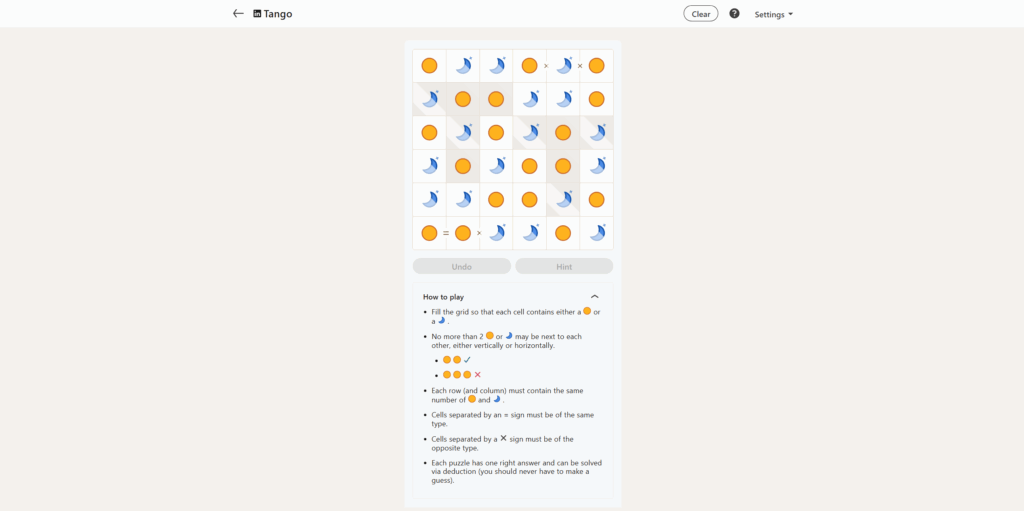Open the Settings dropdown
This screenshot has height=511, width=1024.
[x=773, y=14]
